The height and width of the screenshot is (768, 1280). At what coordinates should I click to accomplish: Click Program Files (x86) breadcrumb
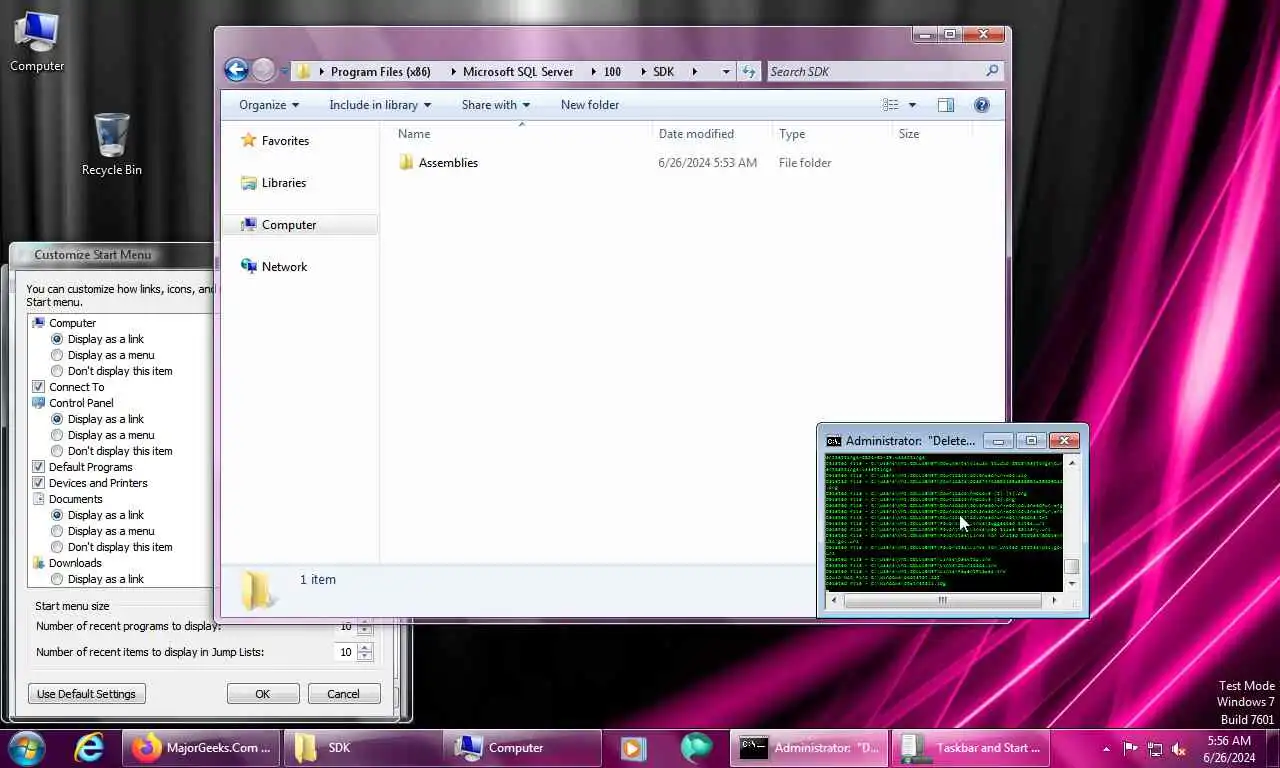click(380, 72)
